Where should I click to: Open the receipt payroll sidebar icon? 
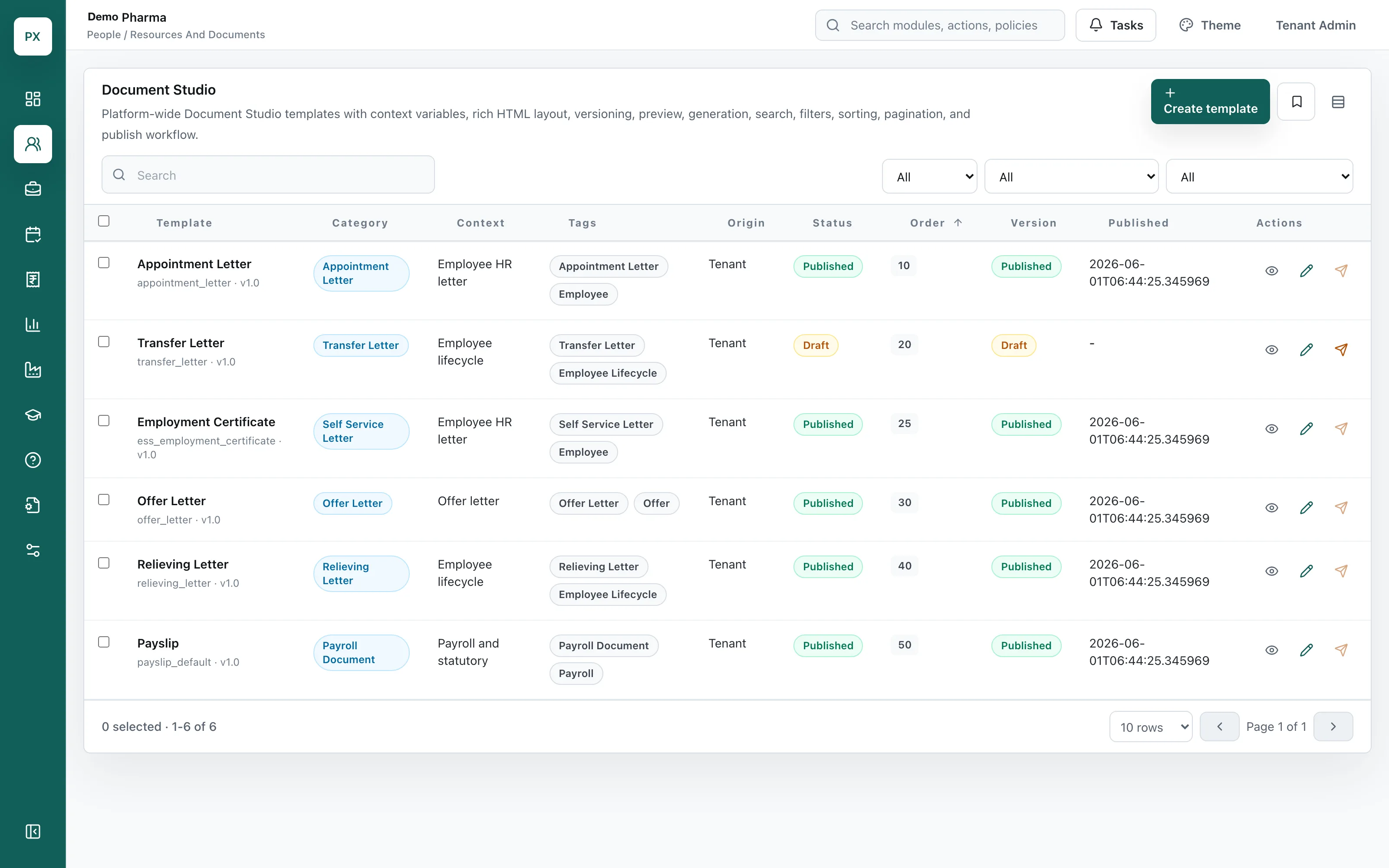[x=33, y=279]
